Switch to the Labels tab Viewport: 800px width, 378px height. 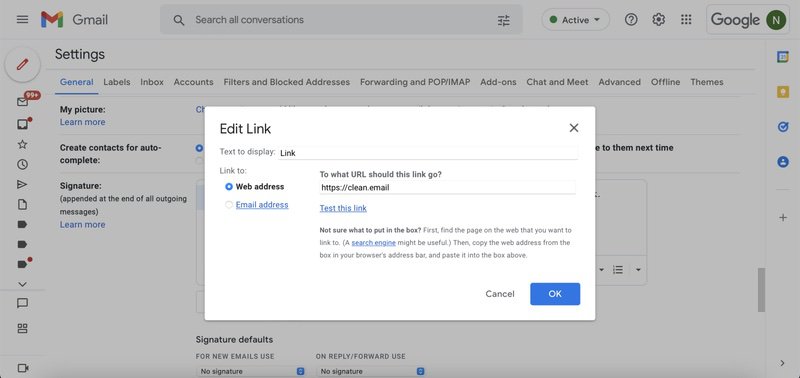point(117,82)
